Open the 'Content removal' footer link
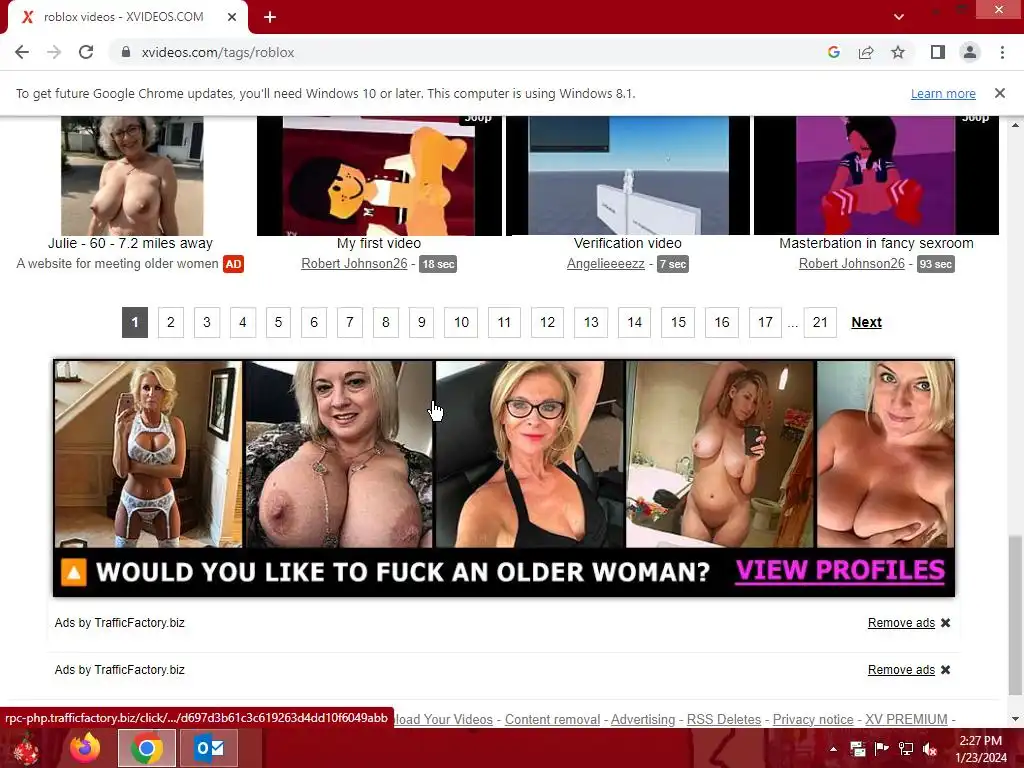This screenshot has width=1024, height=768. [x=552, y=720]
